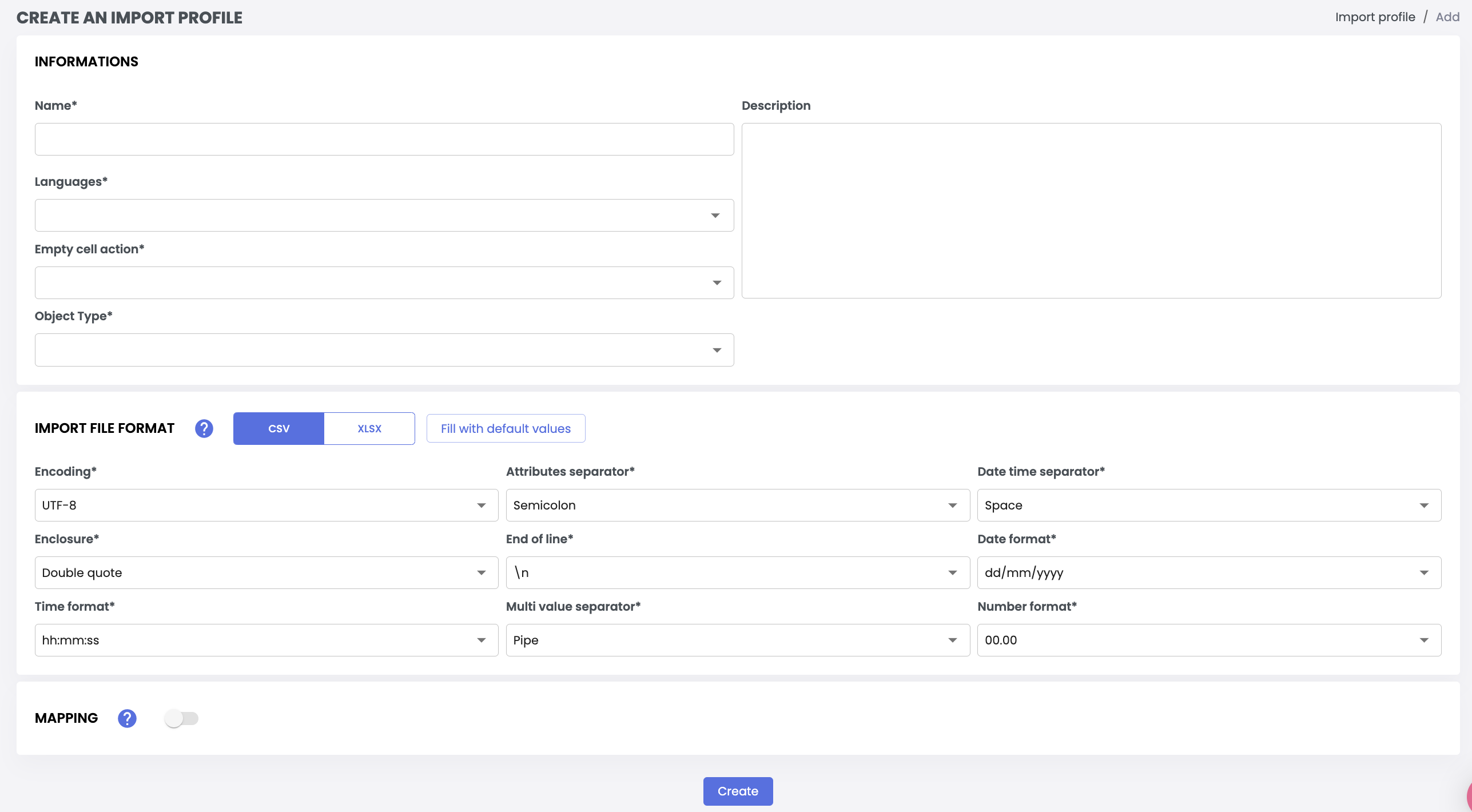
Task: Open the Object Type dropdown
Action: click(384, 350)
